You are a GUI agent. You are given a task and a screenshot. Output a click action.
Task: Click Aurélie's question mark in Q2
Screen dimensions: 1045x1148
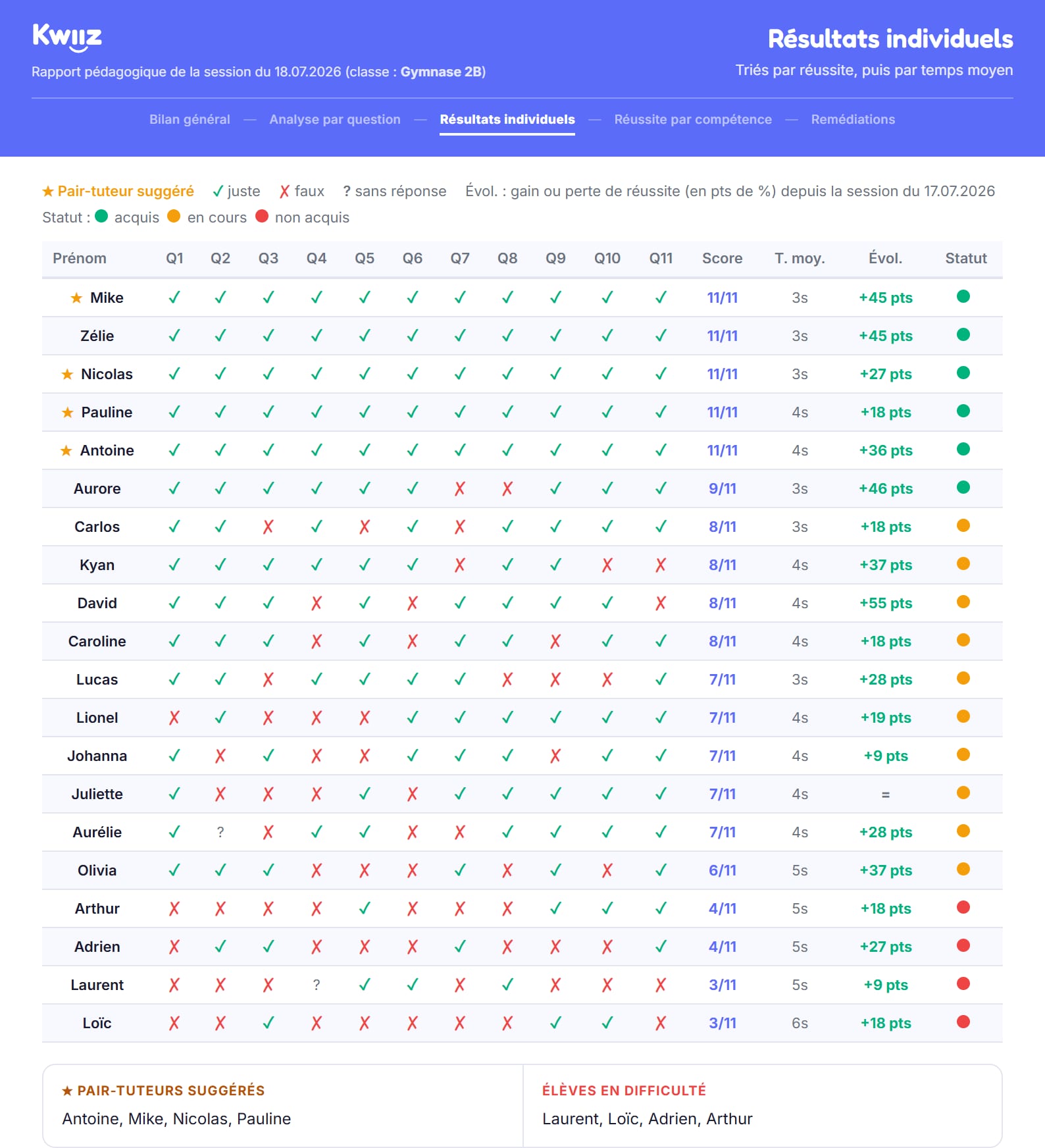220,832
